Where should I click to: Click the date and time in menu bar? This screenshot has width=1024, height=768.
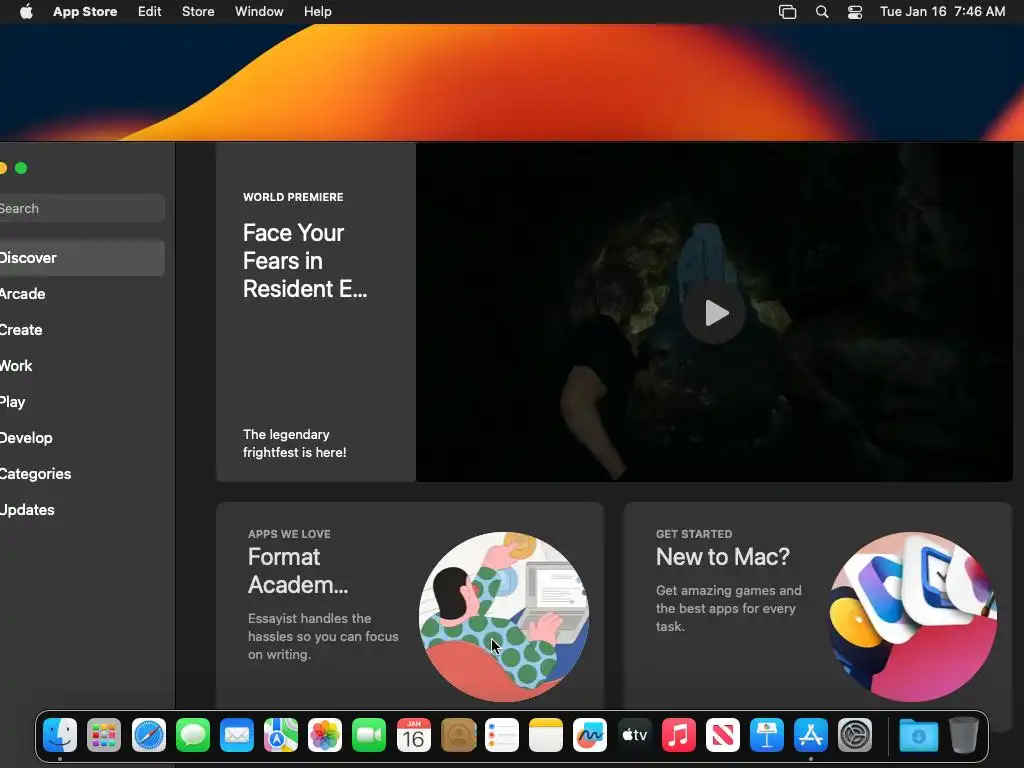(942, 12)
